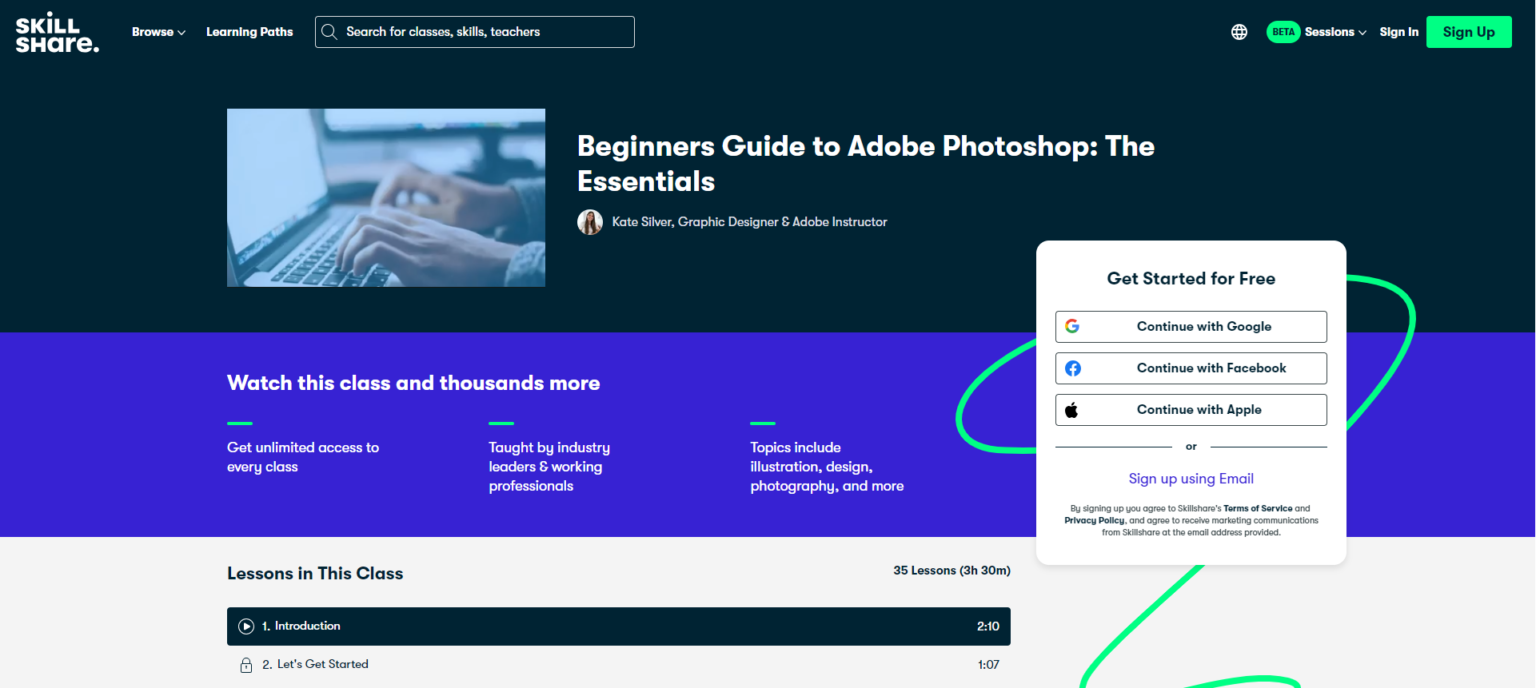Click the Facebook icon on the sign-up option

(1072, 368)
